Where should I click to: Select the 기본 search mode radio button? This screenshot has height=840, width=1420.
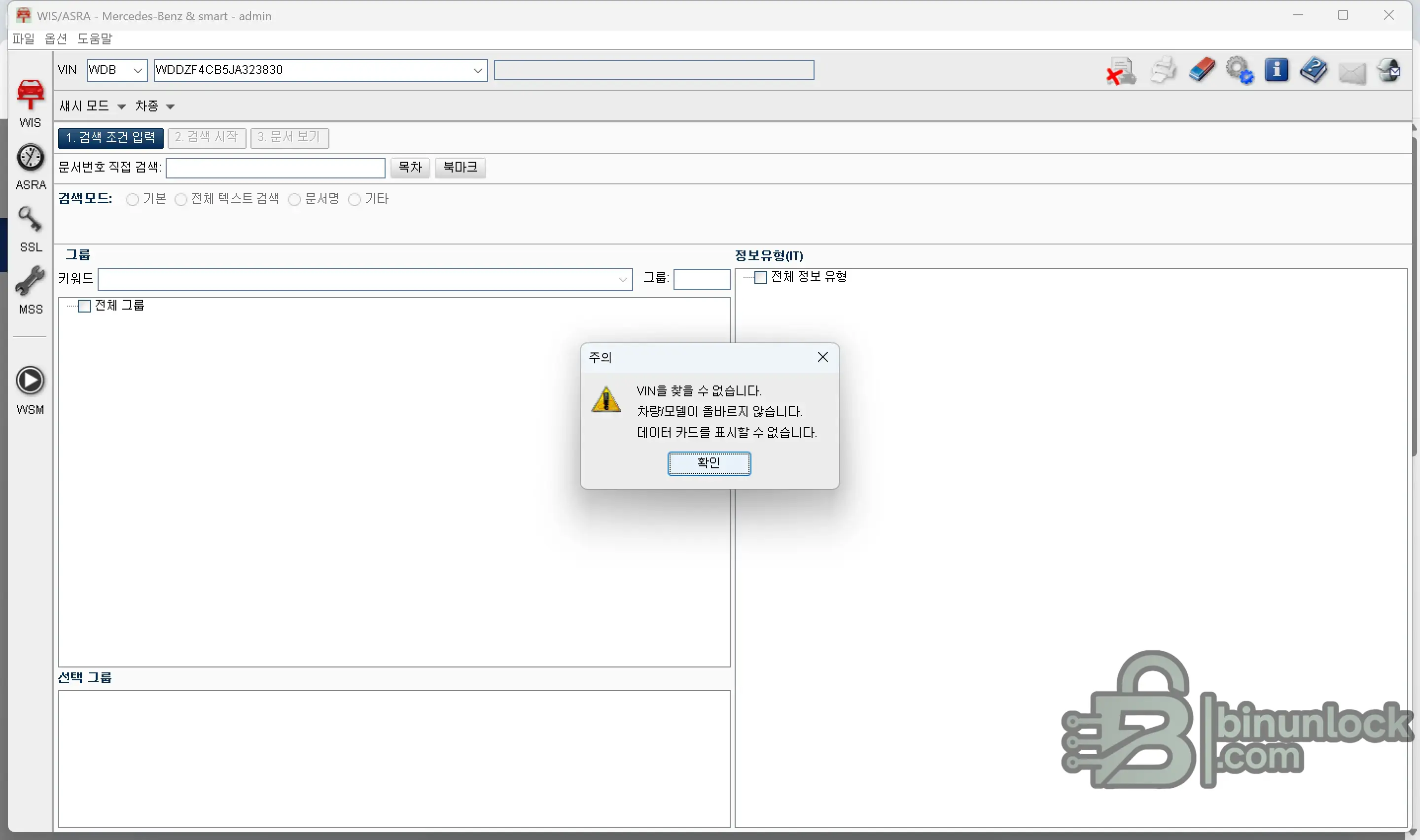133,199
